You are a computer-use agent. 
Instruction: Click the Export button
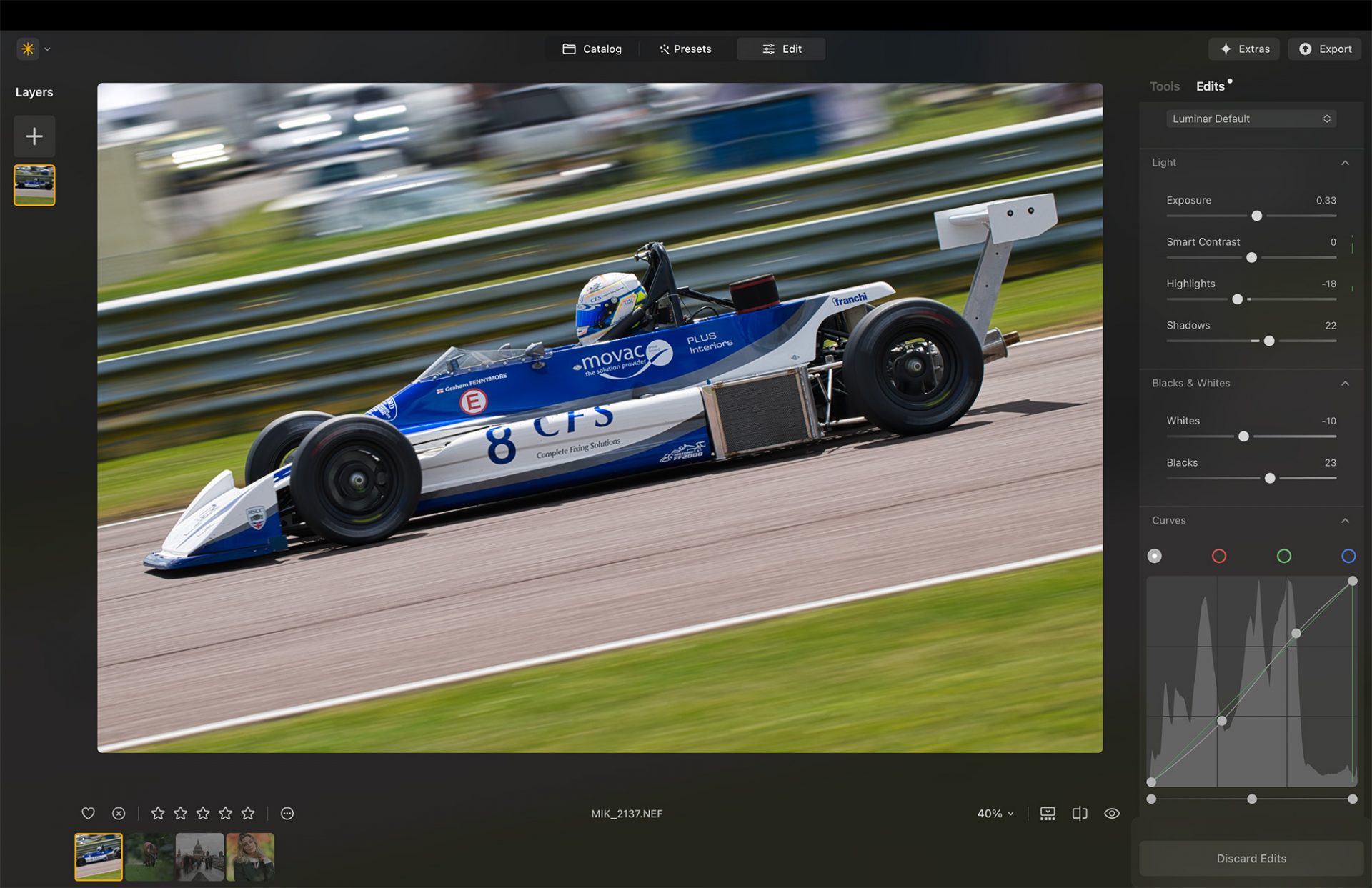1325,49
